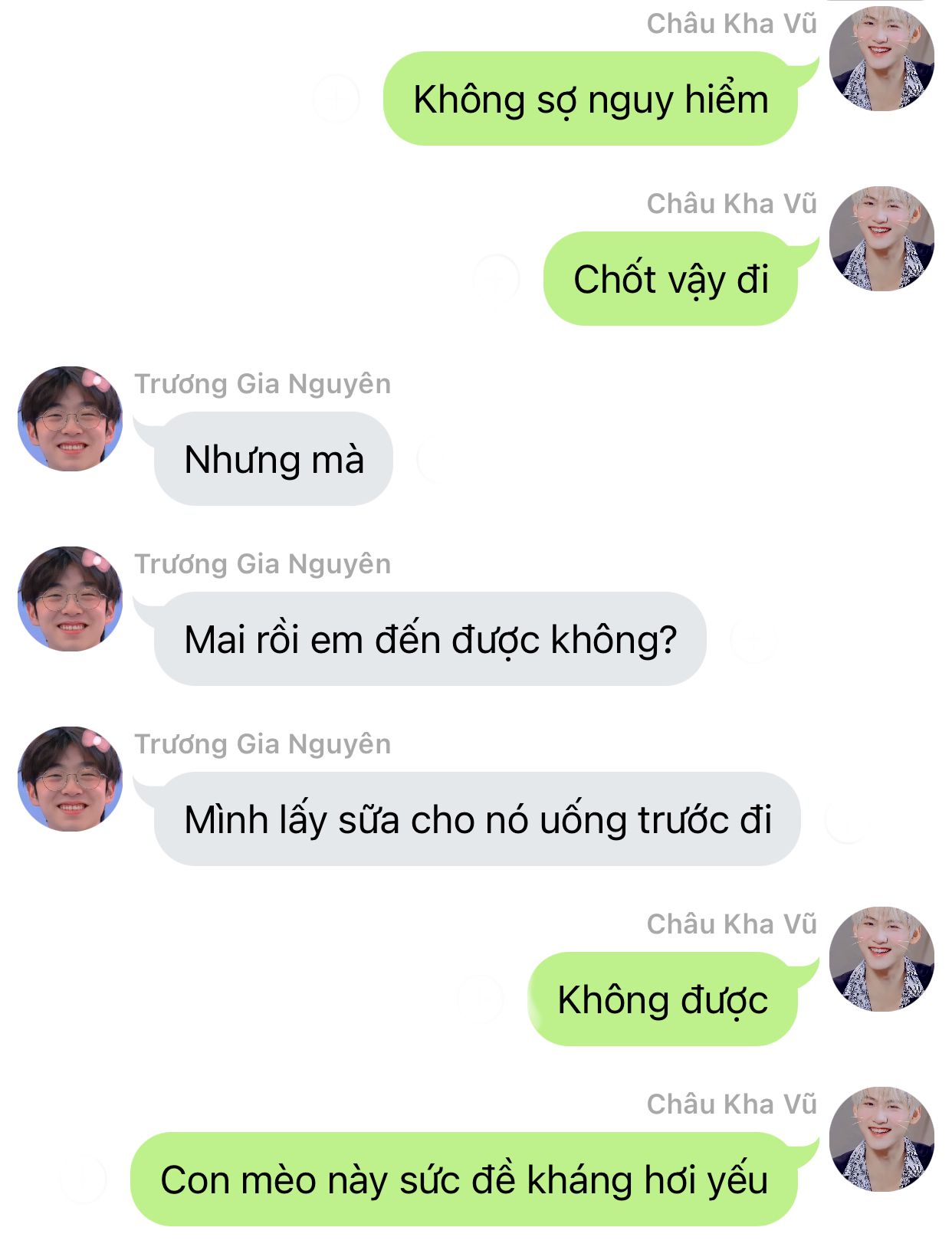Tap the Trương Gia Nguyên name above "Mai rồi em" message
952x1260 pixels.
tap(263, 564)
